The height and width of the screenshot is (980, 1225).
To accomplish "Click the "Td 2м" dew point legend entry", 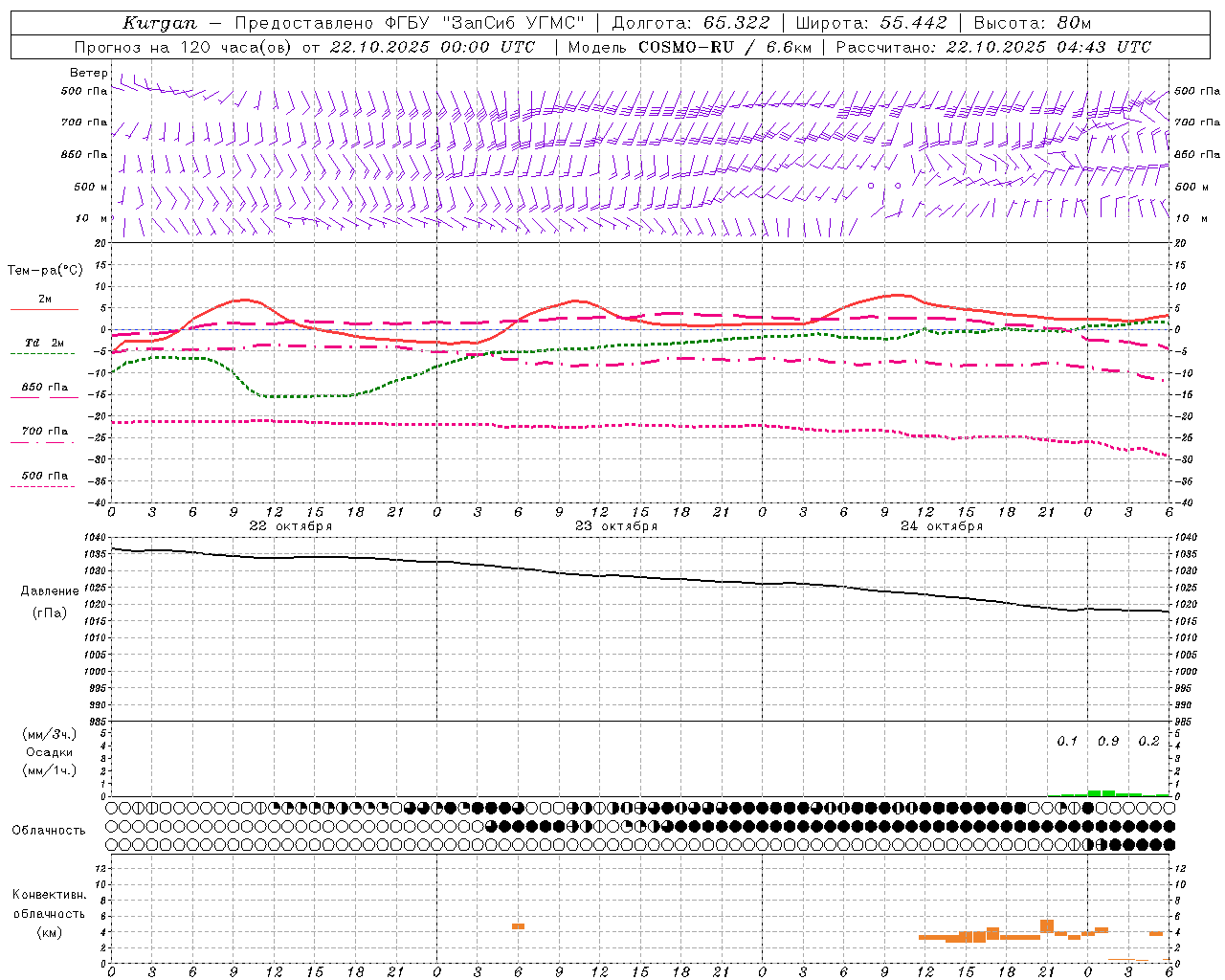I will pos(44,343).
